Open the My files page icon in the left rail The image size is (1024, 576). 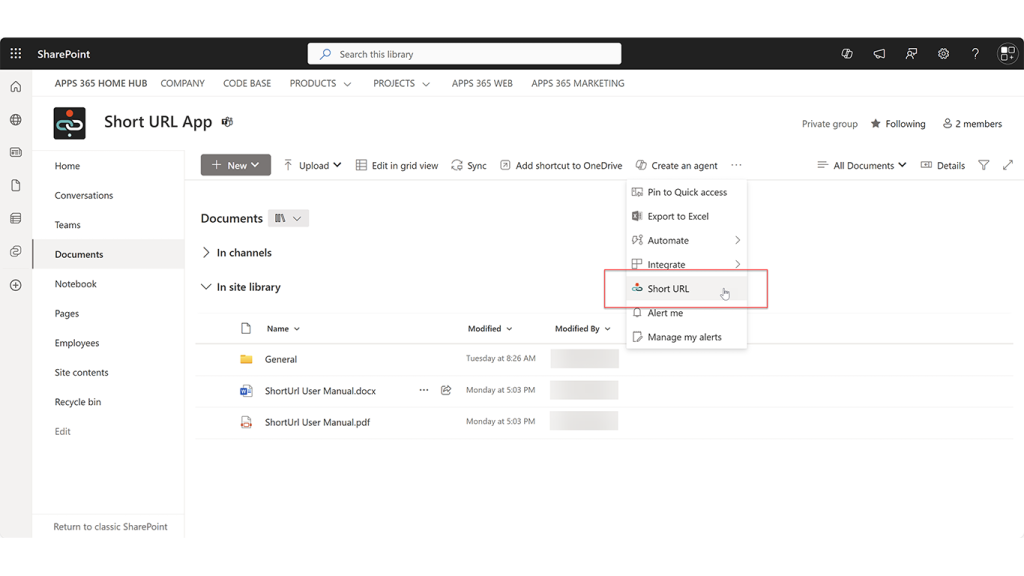pos(16,185)
